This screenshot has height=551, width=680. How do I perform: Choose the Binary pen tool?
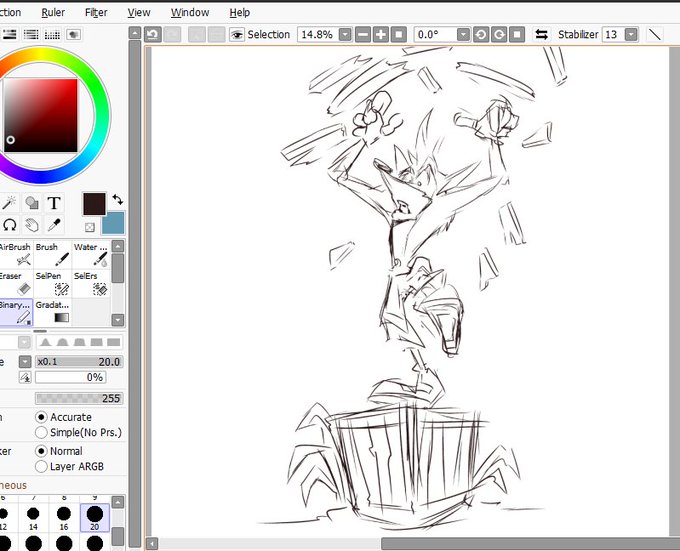(x=16, y=312)
